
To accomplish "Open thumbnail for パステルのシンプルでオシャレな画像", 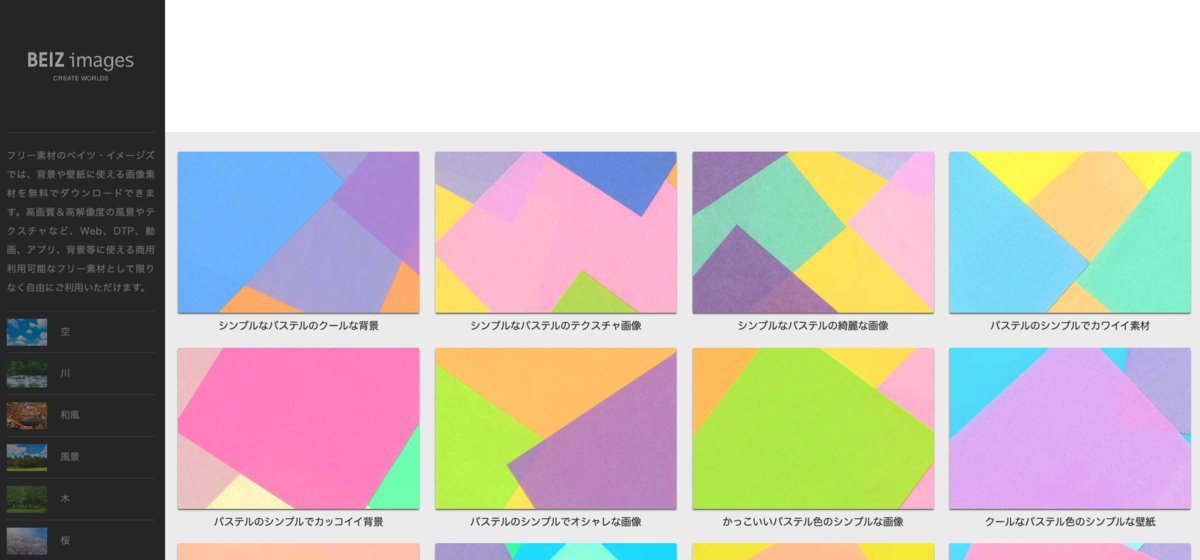I will (x=556, y=429).
